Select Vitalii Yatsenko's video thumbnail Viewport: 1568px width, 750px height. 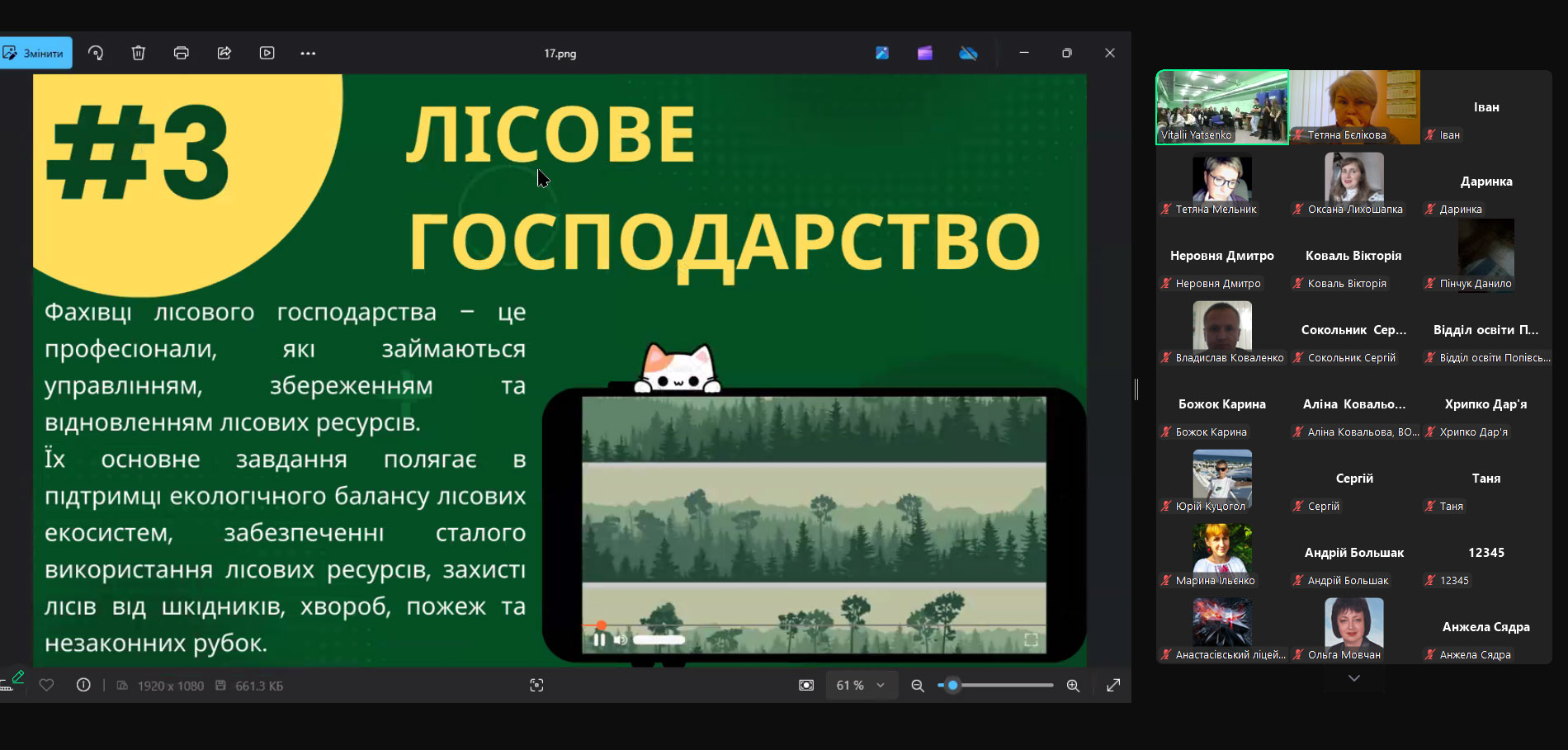point(1222,107)
